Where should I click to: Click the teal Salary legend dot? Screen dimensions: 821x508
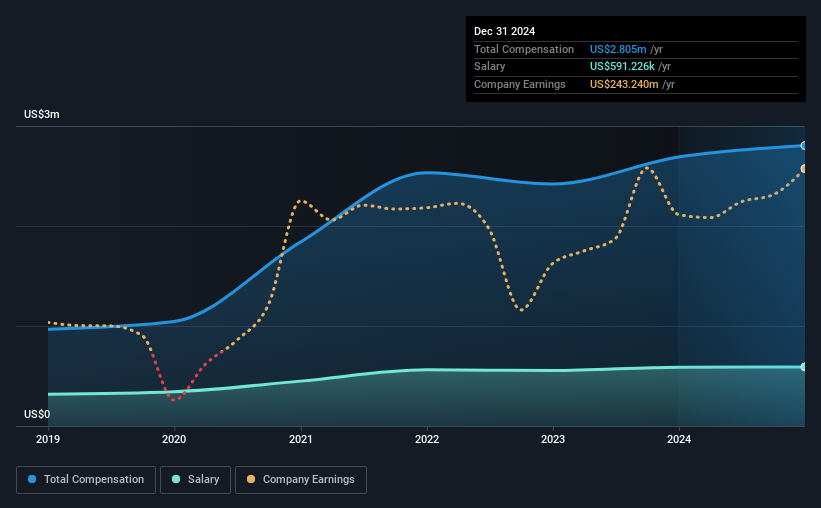coord(176,479)
